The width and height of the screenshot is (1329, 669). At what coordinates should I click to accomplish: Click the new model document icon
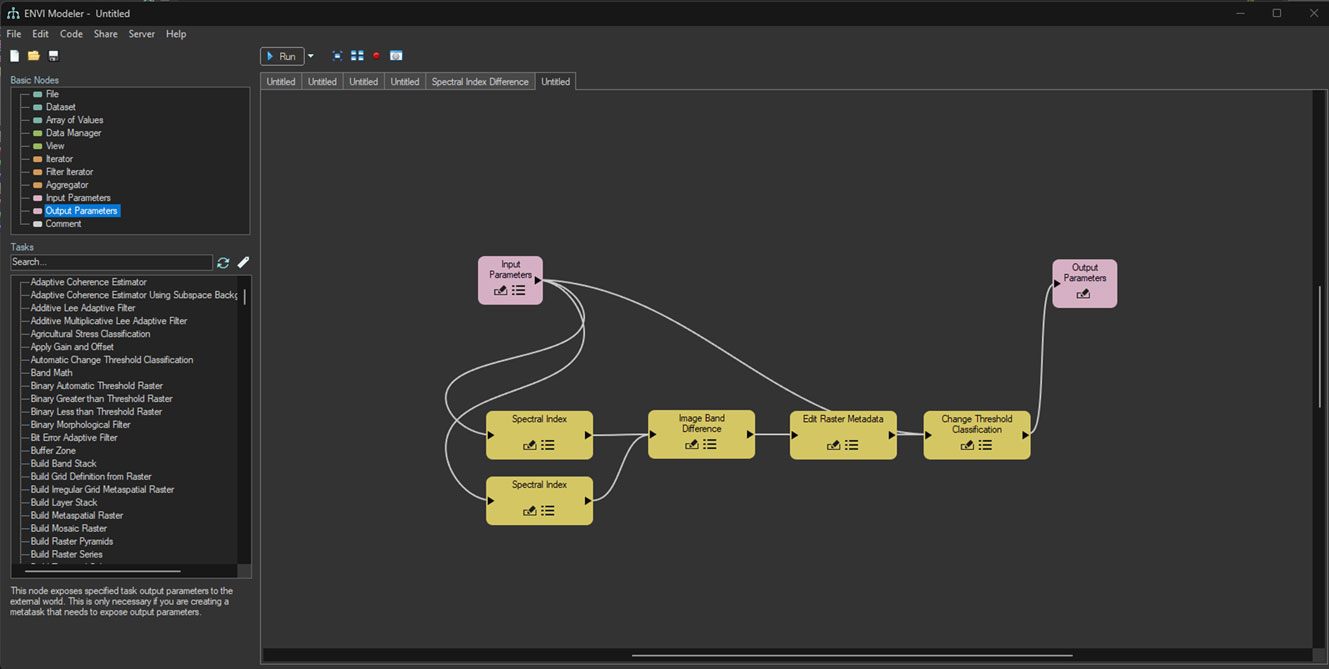click(14, 56)
